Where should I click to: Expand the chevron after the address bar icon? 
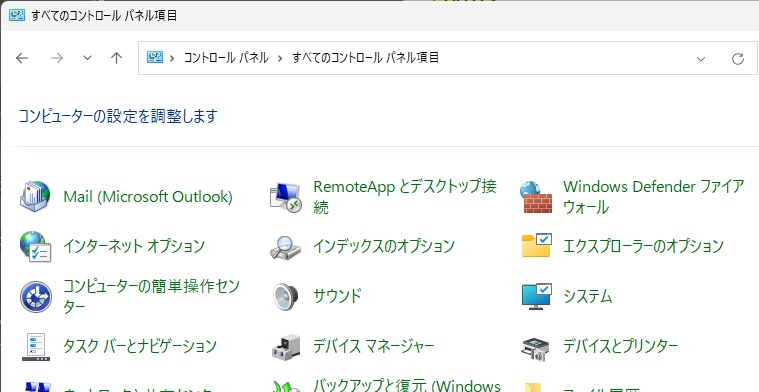click(172, 59)
